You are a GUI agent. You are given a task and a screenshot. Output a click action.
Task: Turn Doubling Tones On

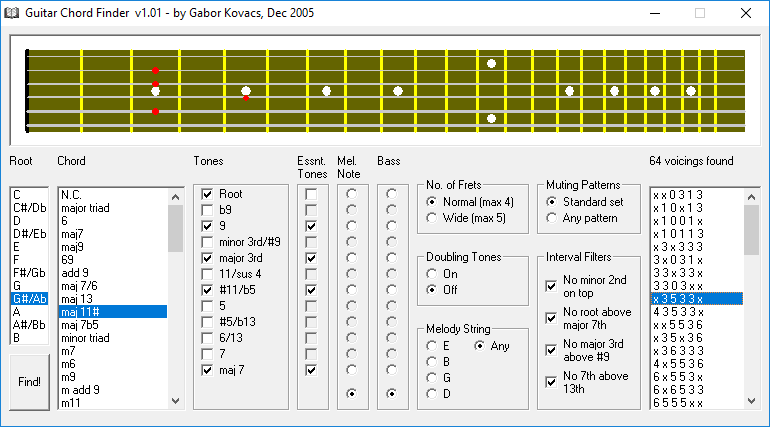point(432,274)
